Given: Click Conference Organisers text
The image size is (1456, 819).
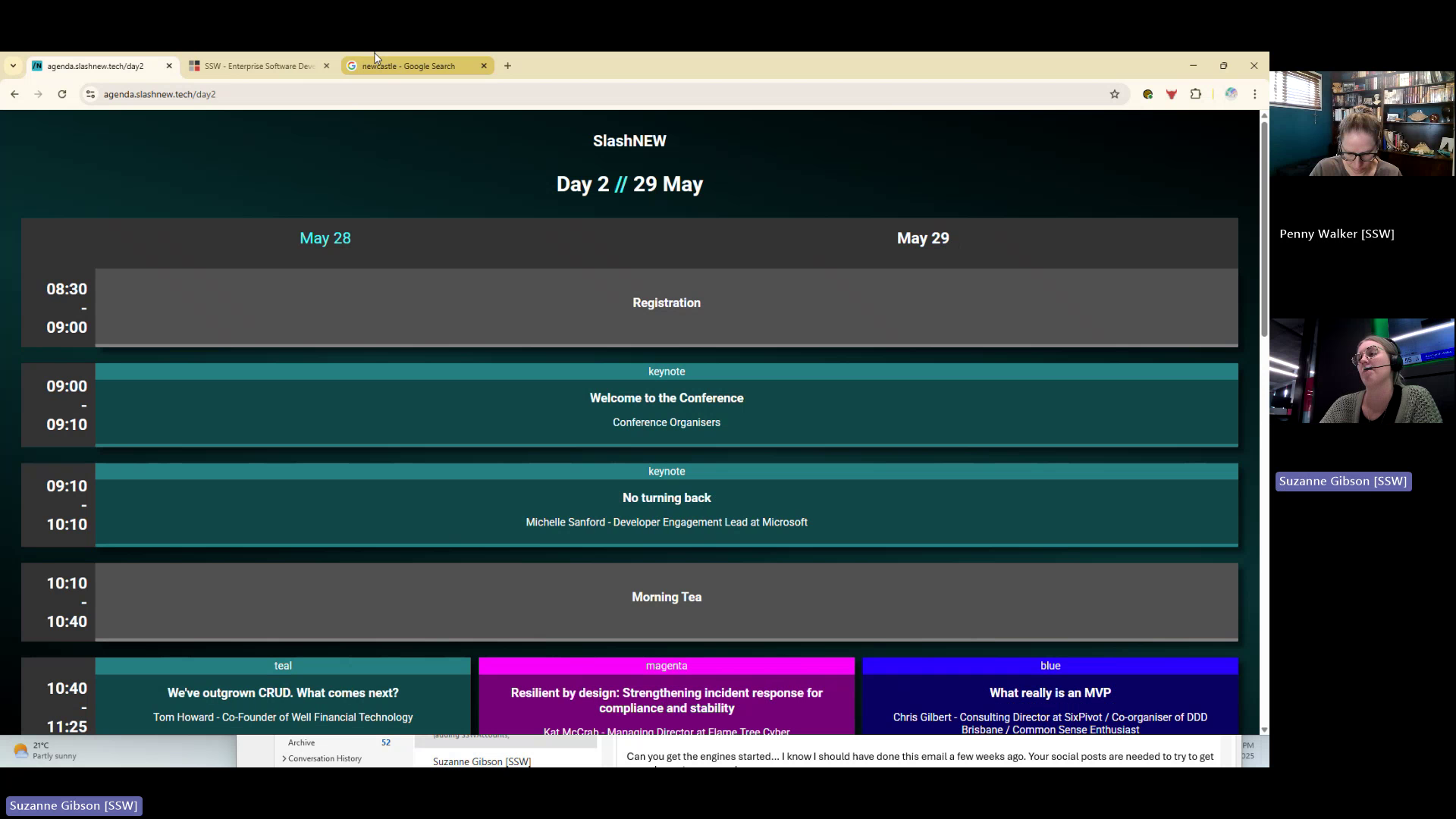Looking at the screenshot, I should 667,422.
